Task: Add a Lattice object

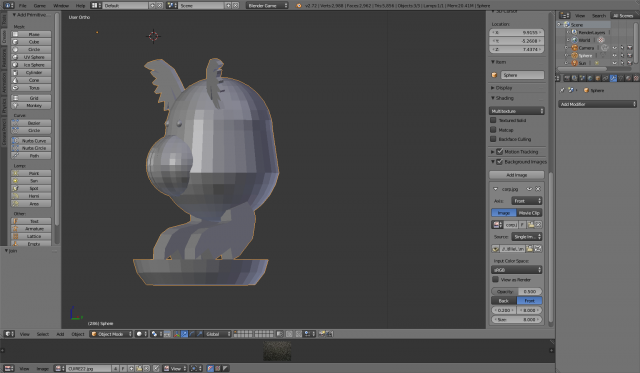Action: coord(31,236)
